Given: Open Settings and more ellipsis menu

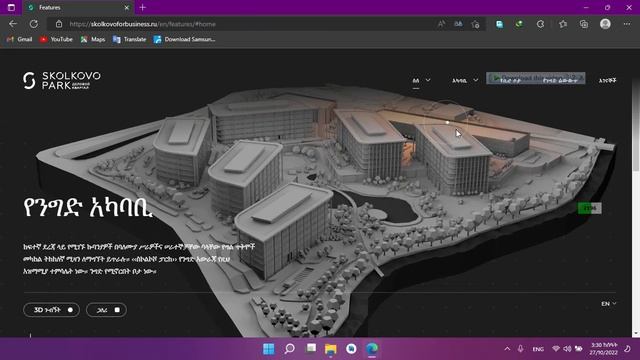Looking at the screenshot, I should point(627,24).
